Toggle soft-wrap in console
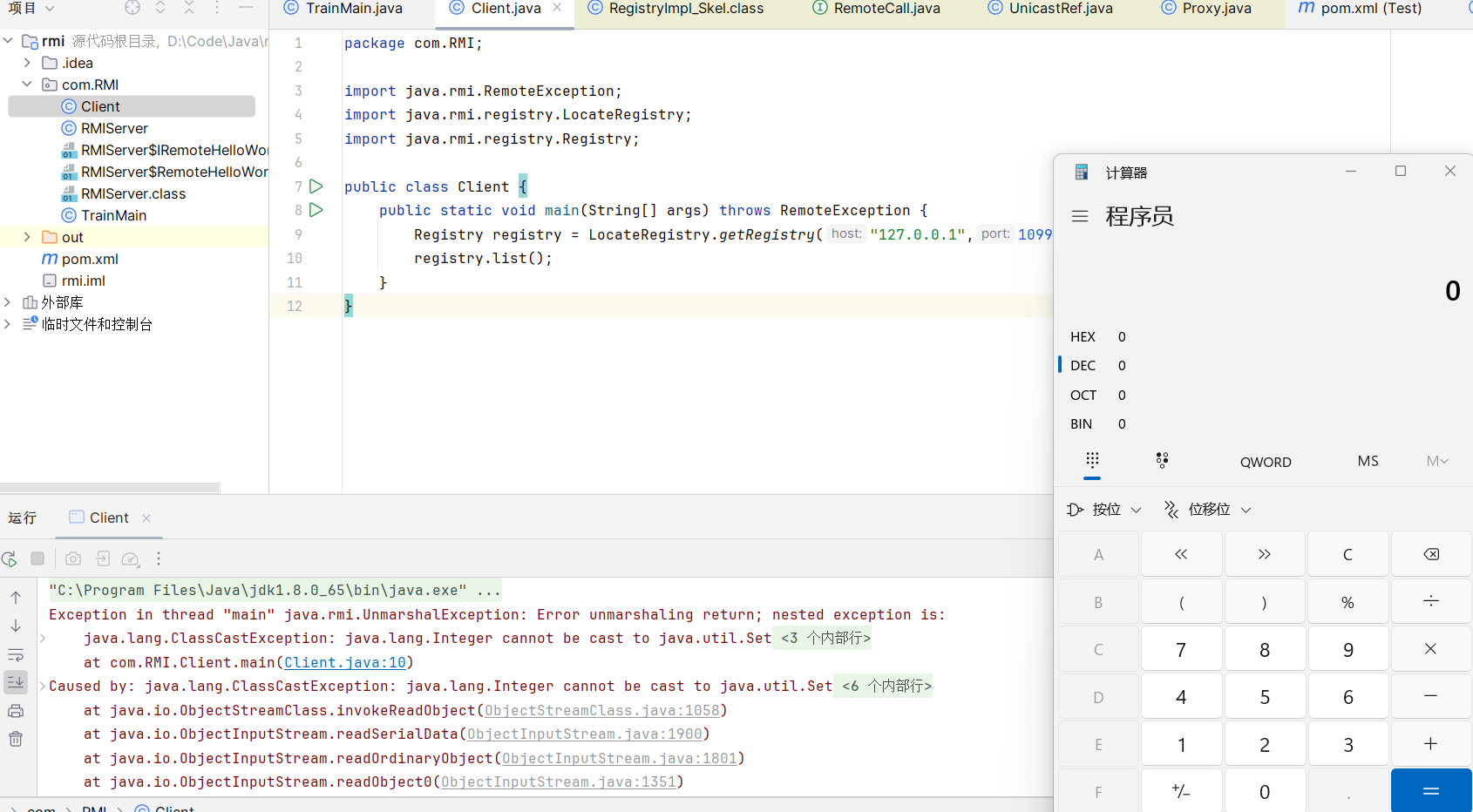 [x=16, y=655]
